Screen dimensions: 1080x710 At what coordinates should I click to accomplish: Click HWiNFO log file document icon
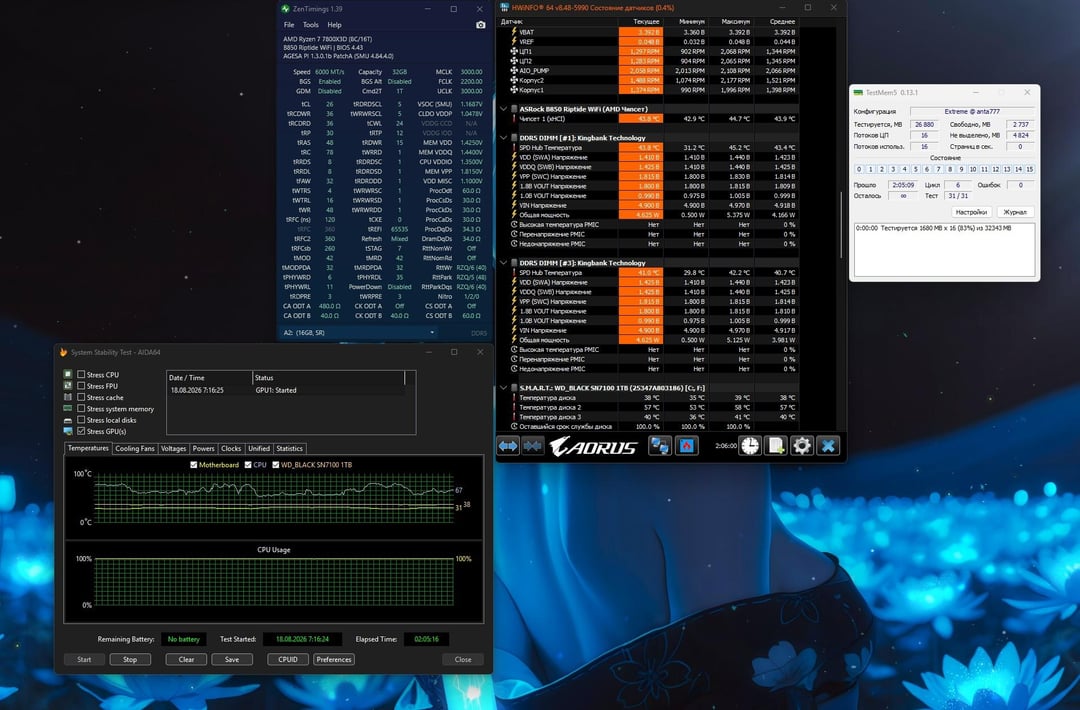click(776, 446)
